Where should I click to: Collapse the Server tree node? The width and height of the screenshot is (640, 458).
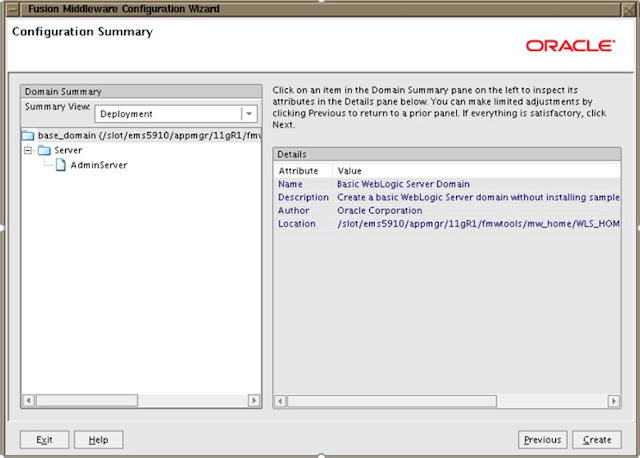[x=28, y=150]
